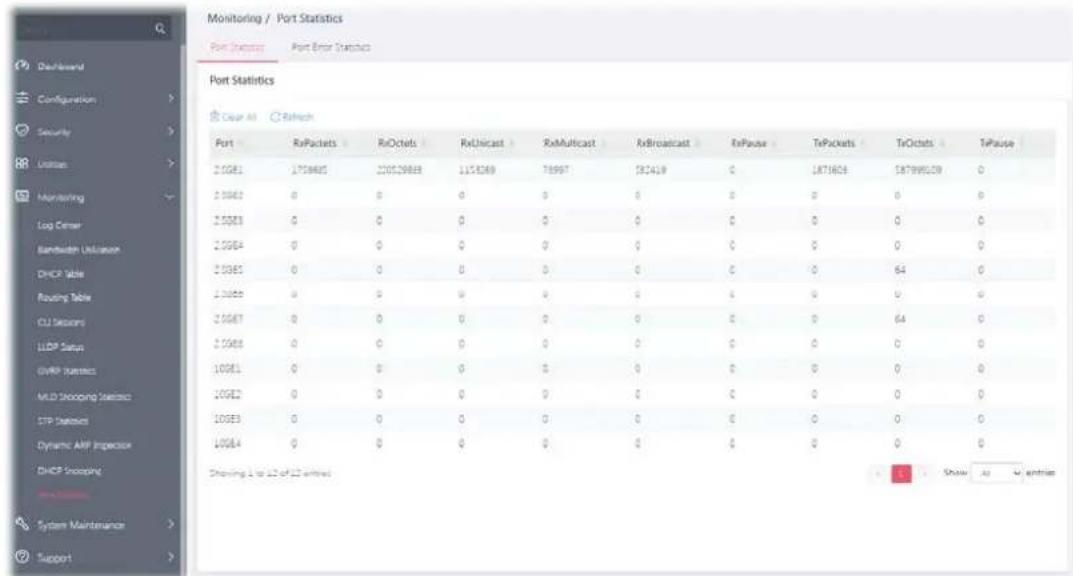This screenshot has height=576, width=1073.
Task: Sort table by RxPackets column
Action: pos(319,143)
